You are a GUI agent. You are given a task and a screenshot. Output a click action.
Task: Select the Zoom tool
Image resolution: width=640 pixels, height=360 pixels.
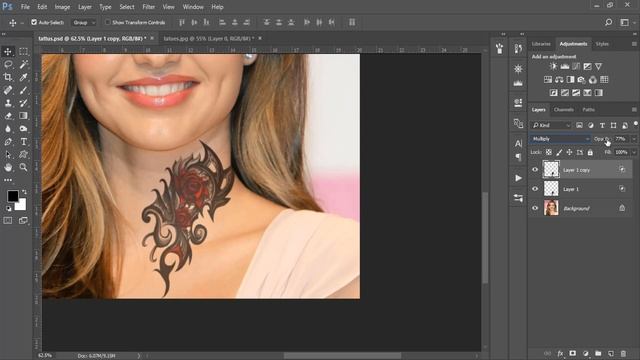(23, 167)
